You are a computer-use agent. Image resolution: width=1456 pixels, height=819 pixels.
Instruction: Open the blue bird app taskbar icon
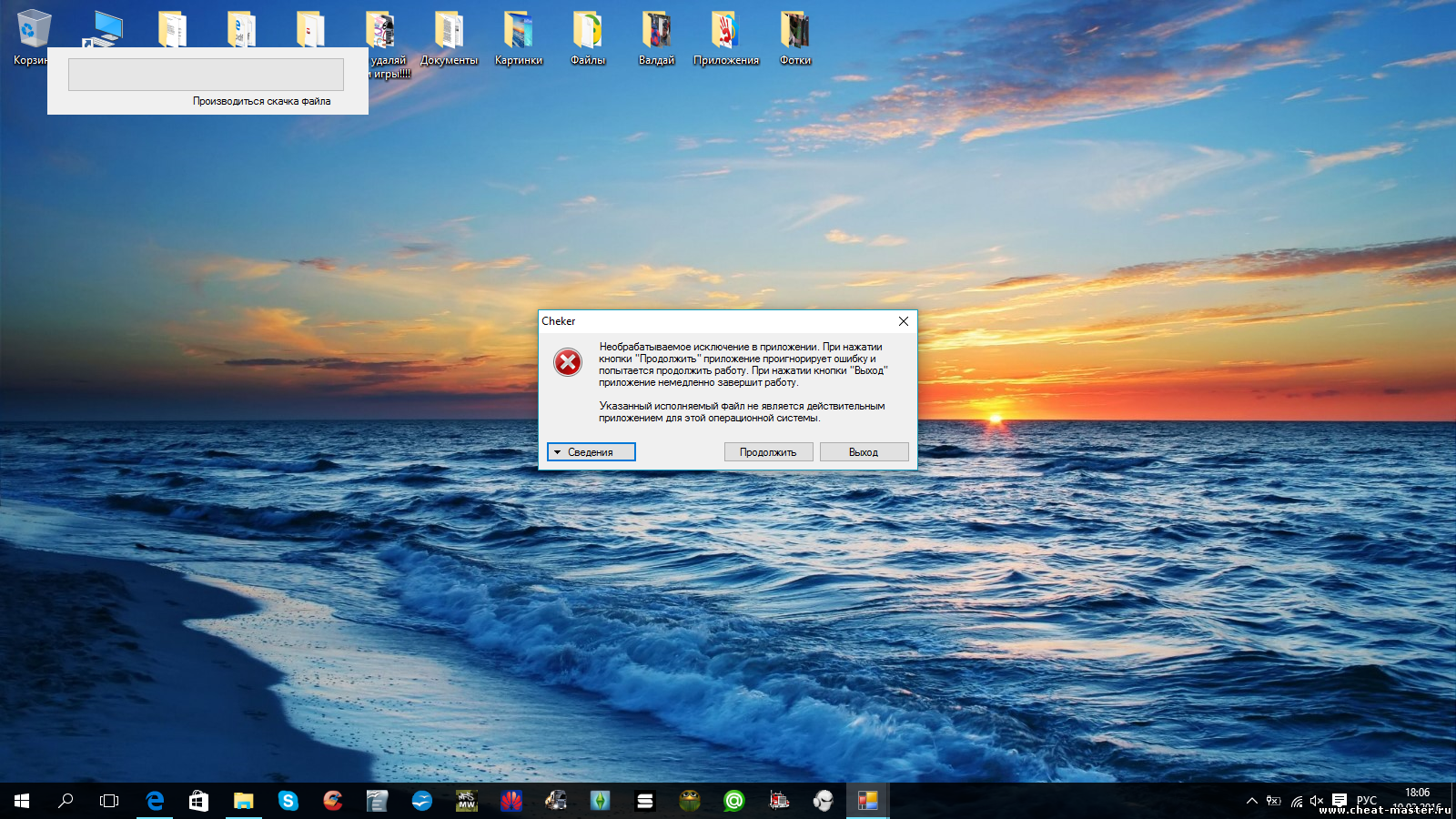pos(421,801)
